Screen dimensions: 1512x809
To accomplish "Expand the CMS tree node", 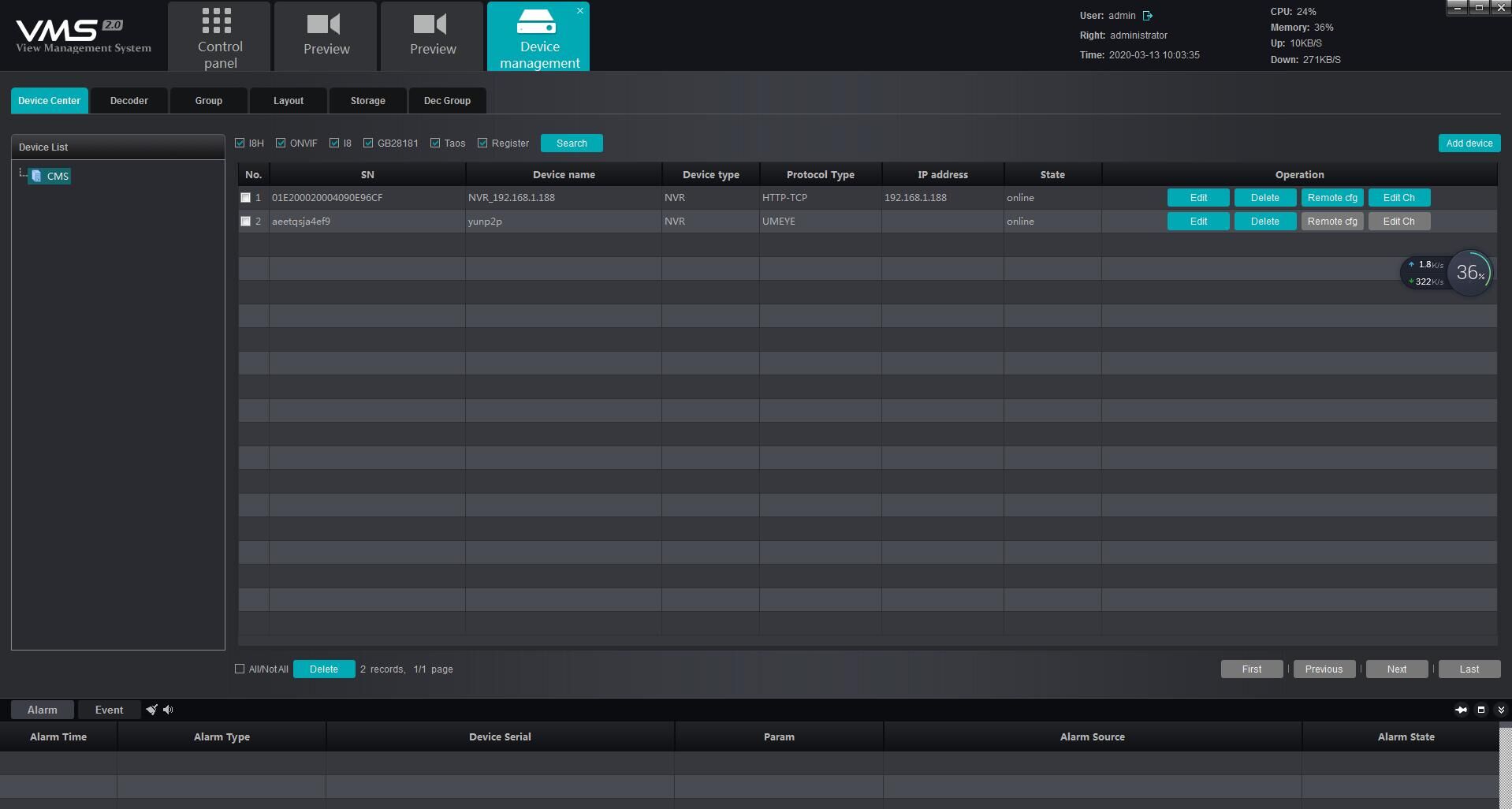I will click(22, 173).
